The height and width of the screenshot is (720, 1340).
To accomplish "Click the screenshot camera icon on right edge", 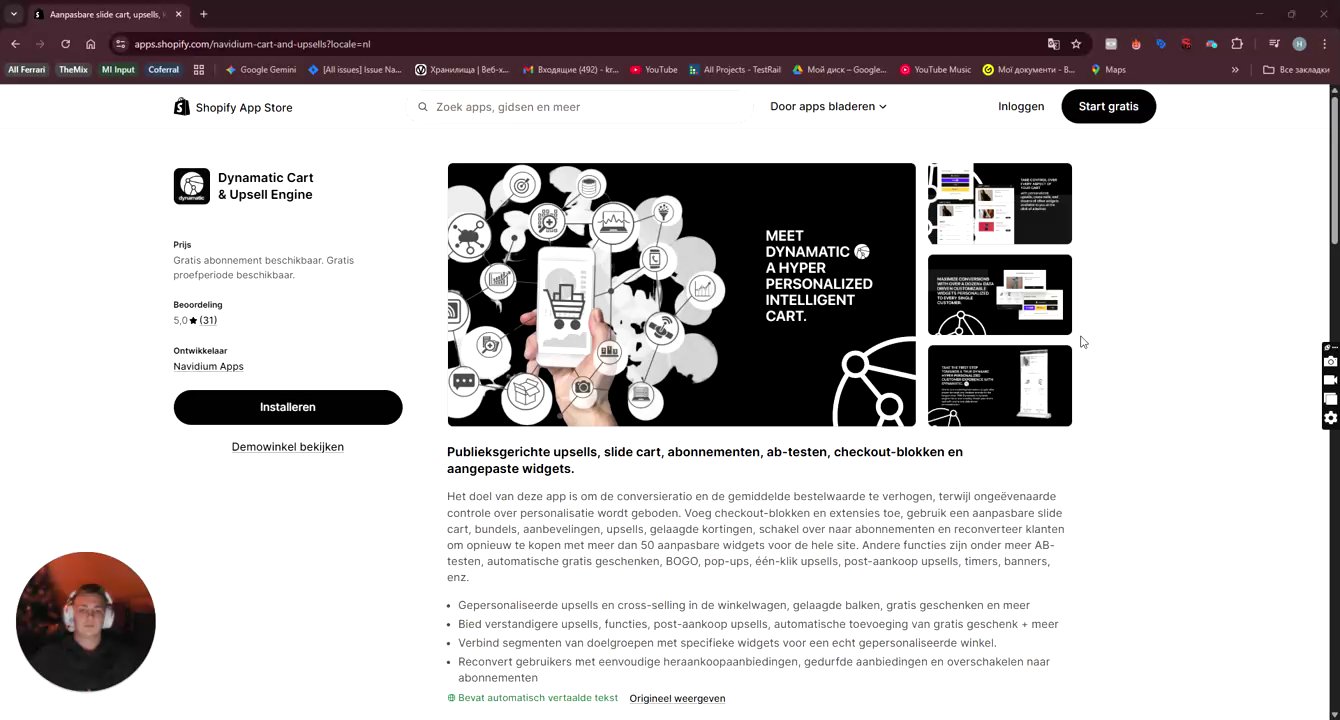I will (x=1330, y=361).
